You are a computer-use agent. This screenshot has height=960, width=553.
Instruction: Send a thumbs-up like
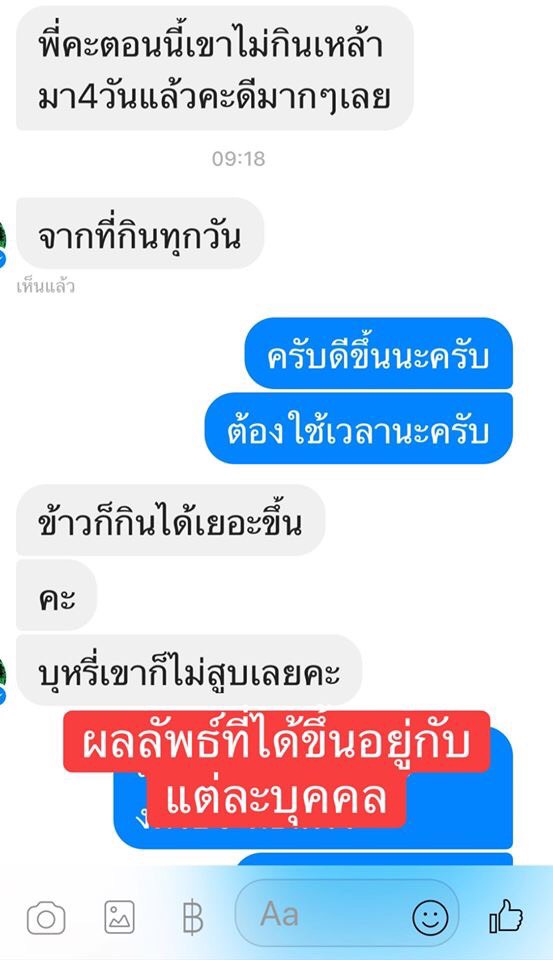tap(506, 917)
